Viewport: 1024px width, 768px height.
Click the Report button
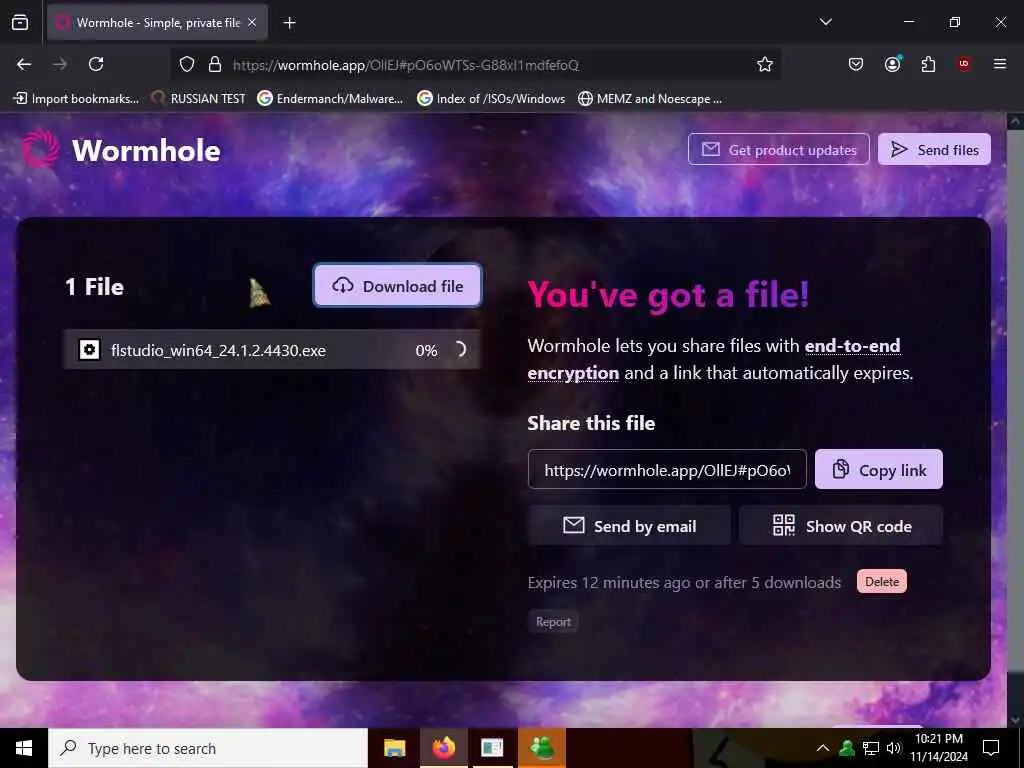pos(553,622)
